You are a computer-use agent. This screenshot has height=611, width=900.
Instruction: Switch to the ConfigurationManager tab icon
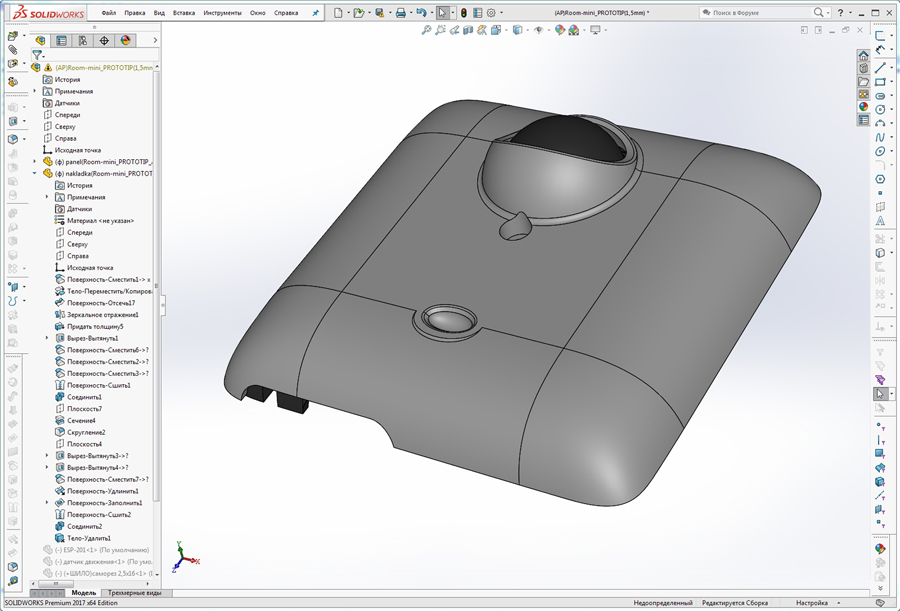82,41
